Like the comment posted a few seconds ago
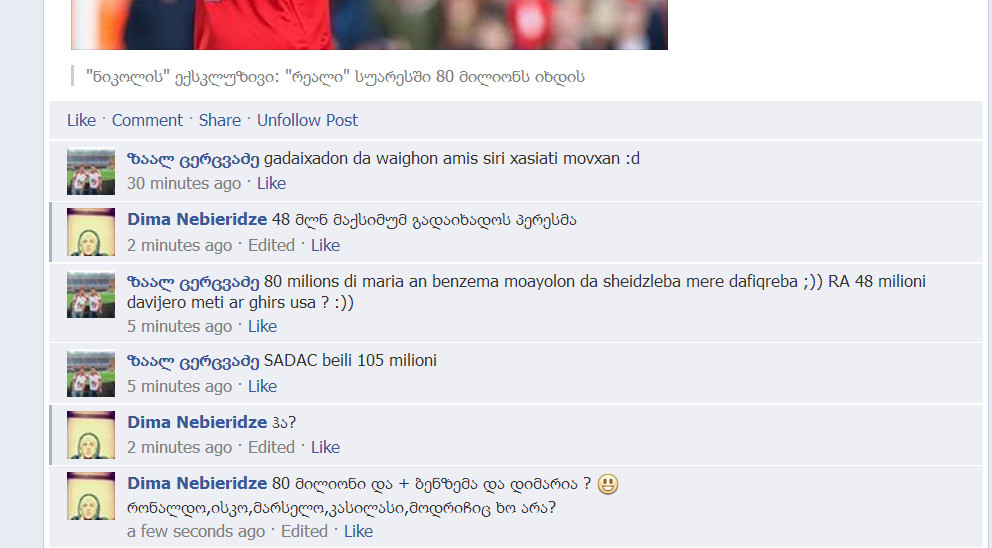 coord(358,532)
